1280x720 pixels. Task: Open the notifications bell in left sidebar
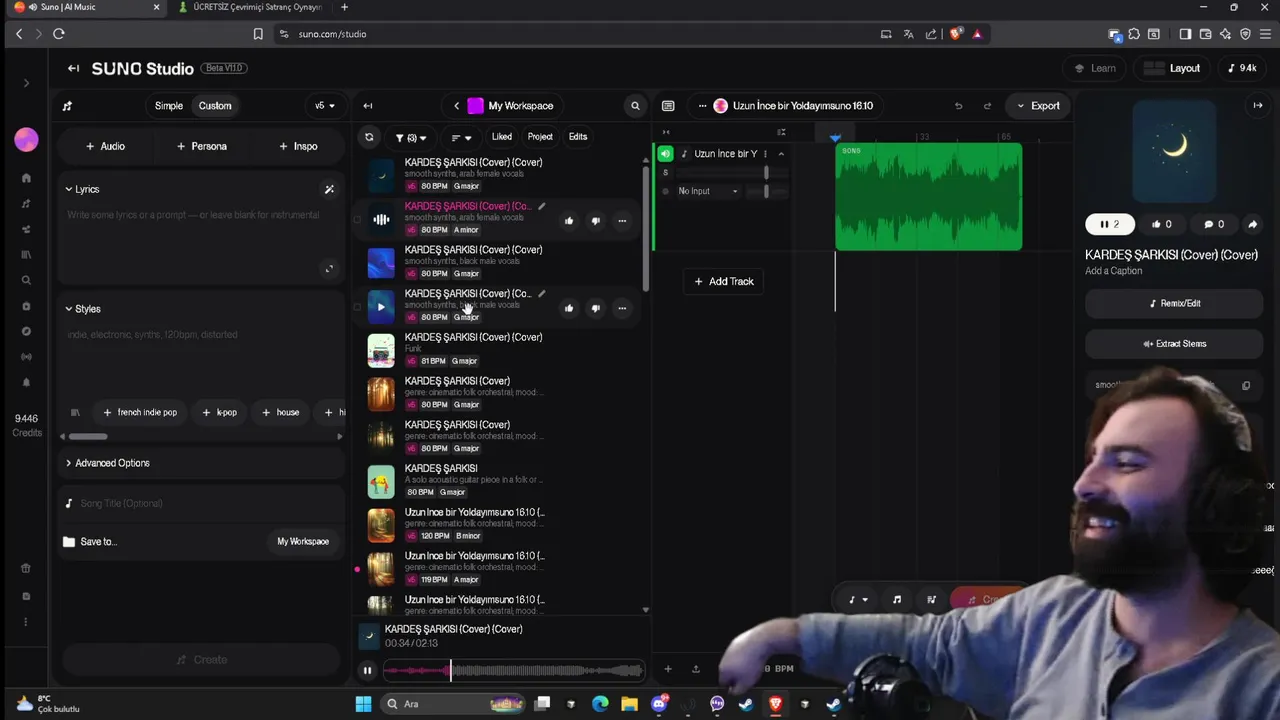click(x=26, y=382)
